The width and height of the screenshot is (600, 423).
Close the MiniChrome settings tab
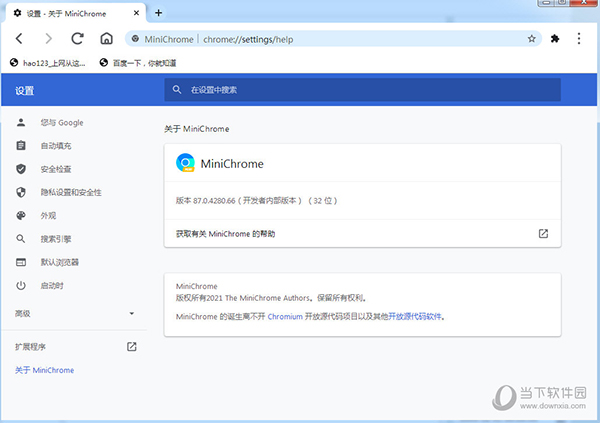pyautogui.click(x=136, y=13)
